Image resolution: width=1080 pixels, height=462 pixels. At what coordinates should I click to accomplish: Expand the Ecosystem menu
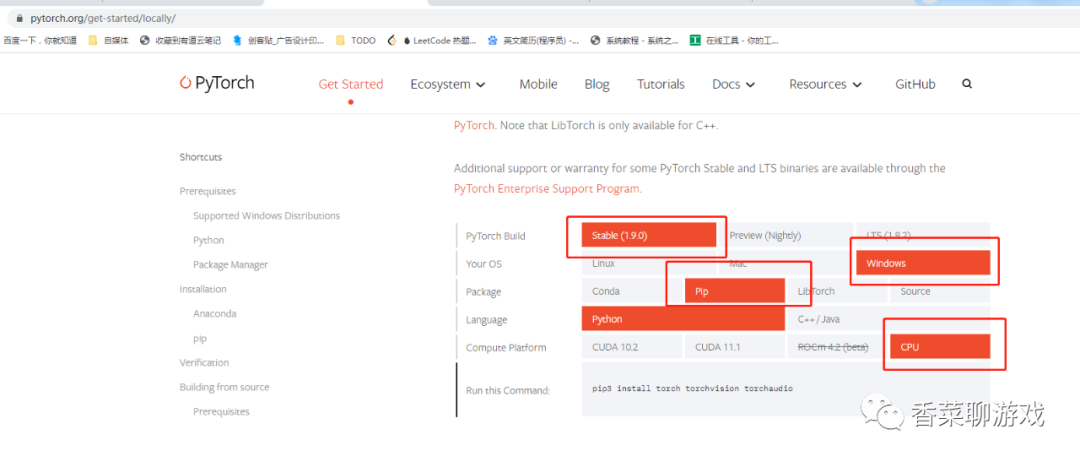(448, 84)
